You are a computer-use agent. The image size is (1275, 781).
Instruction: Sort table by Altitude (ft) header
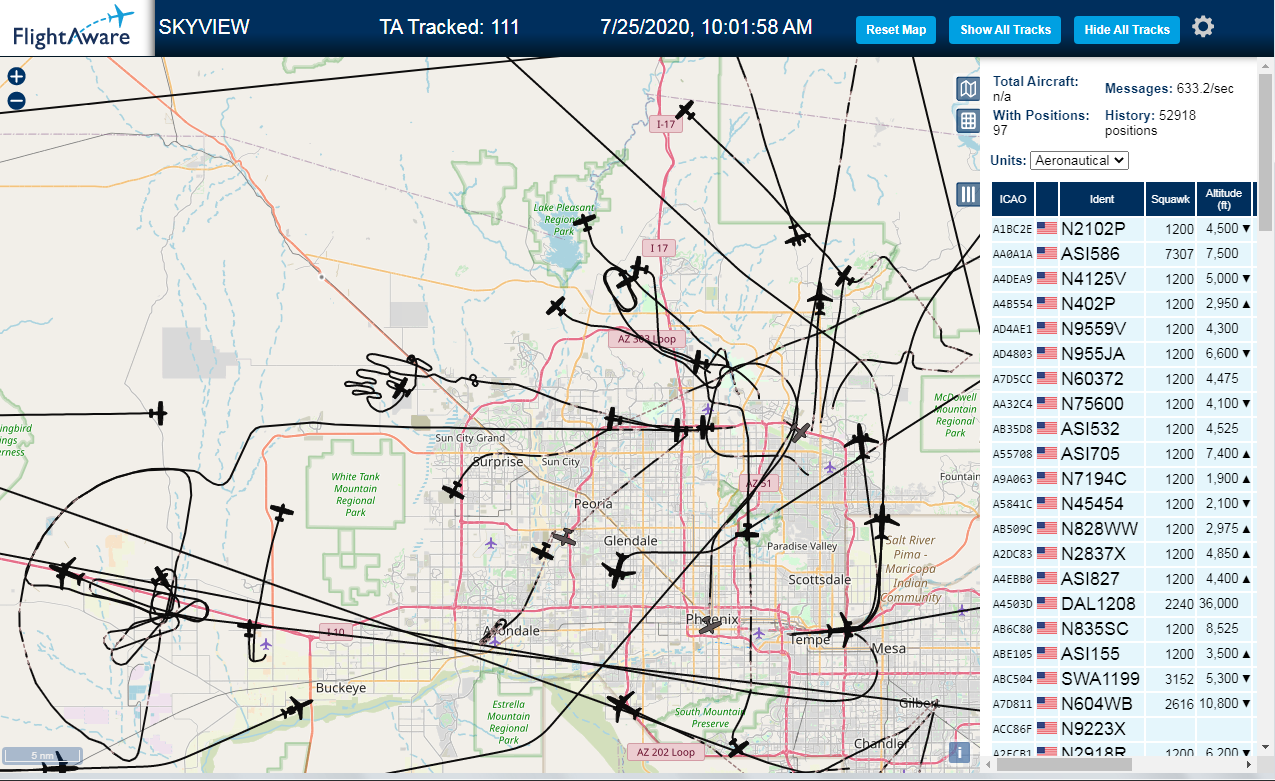[x=1223, y=199]
